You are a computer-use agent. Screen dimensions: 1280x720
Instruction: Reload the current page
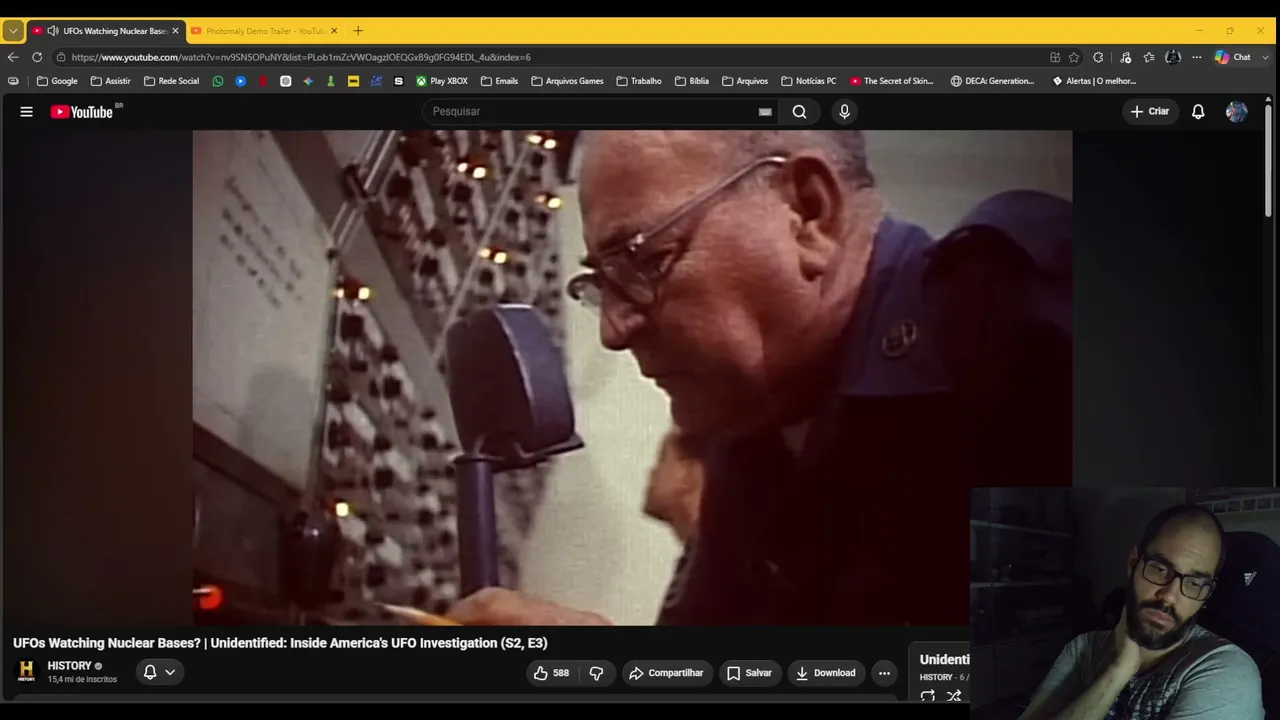37,57
